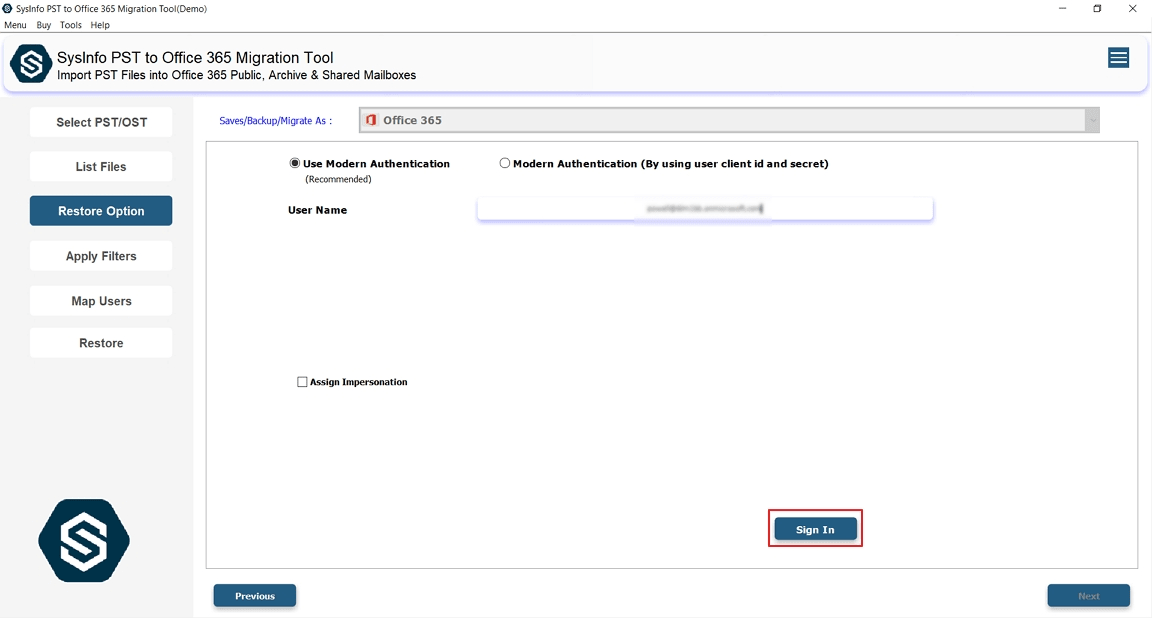The height and width of the screenshot is (618, 1152).
Task: Click into the User Name field
Action: (x=705, y=209)
